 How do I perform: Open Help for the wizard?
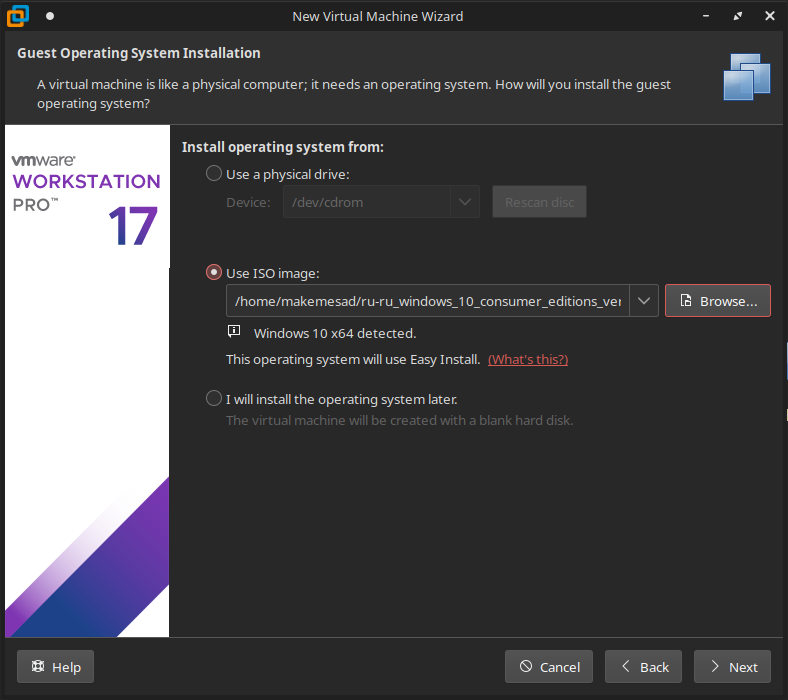[x=56, y=667]
